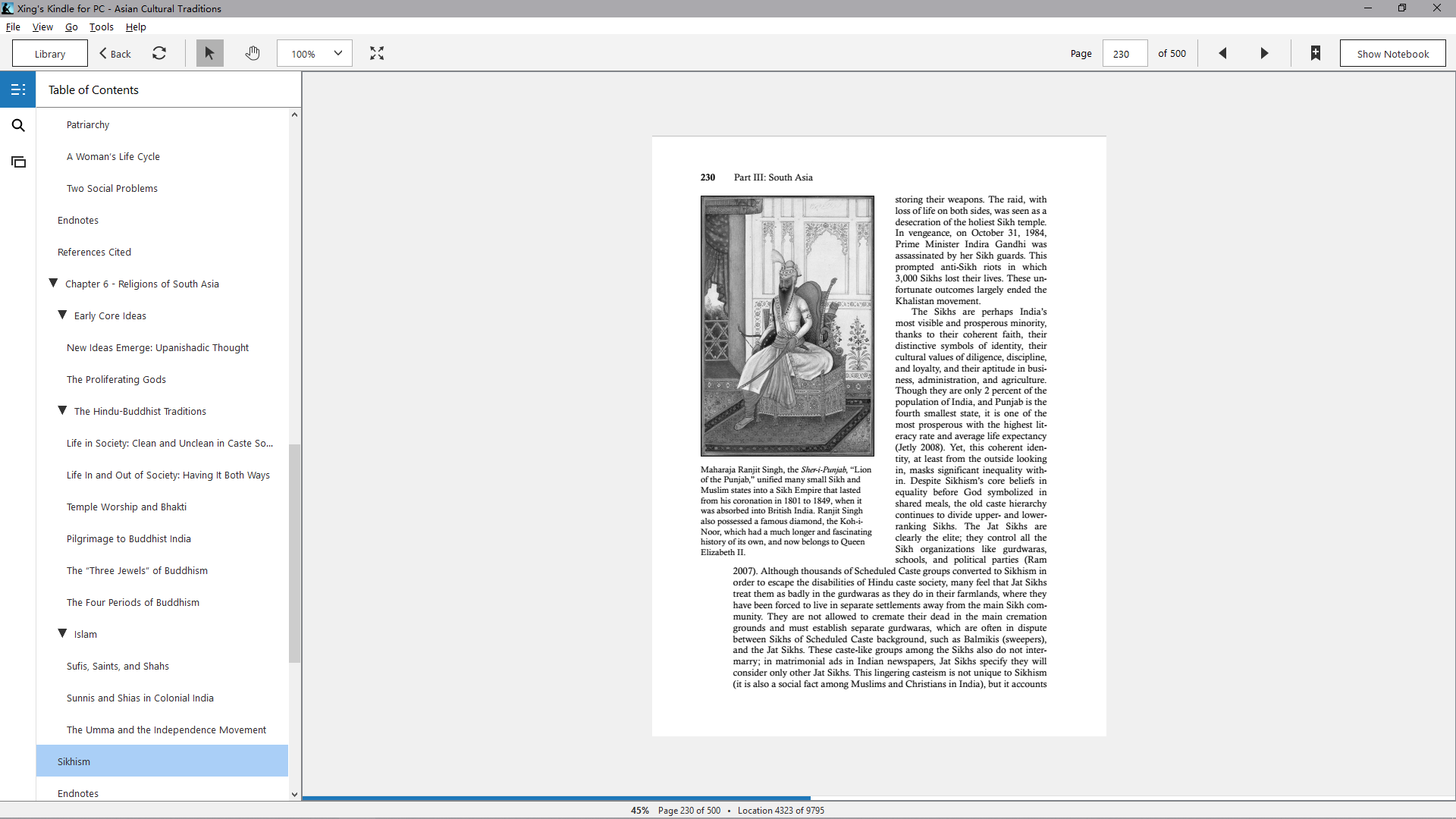The image size is (1456, 819).
Task: Collapse the Early Core Ideas section
Action: (62, 315)
